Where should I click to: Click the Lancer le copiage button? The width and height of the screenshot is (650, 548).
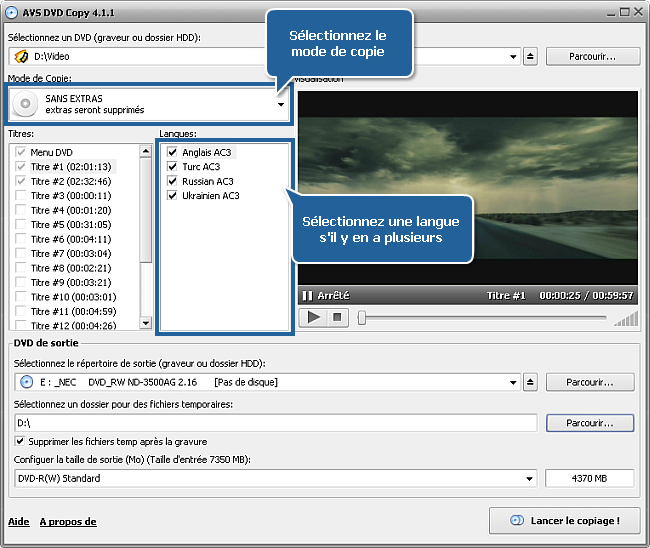pos(565,521)
